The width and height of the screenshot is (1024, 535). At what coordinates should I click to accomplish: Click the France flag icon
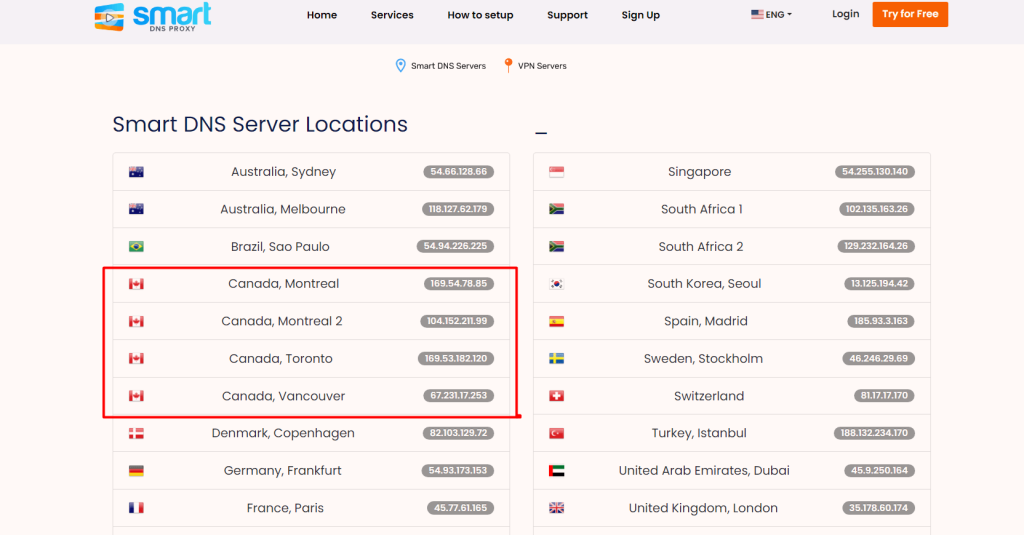[x=136, y=508]
